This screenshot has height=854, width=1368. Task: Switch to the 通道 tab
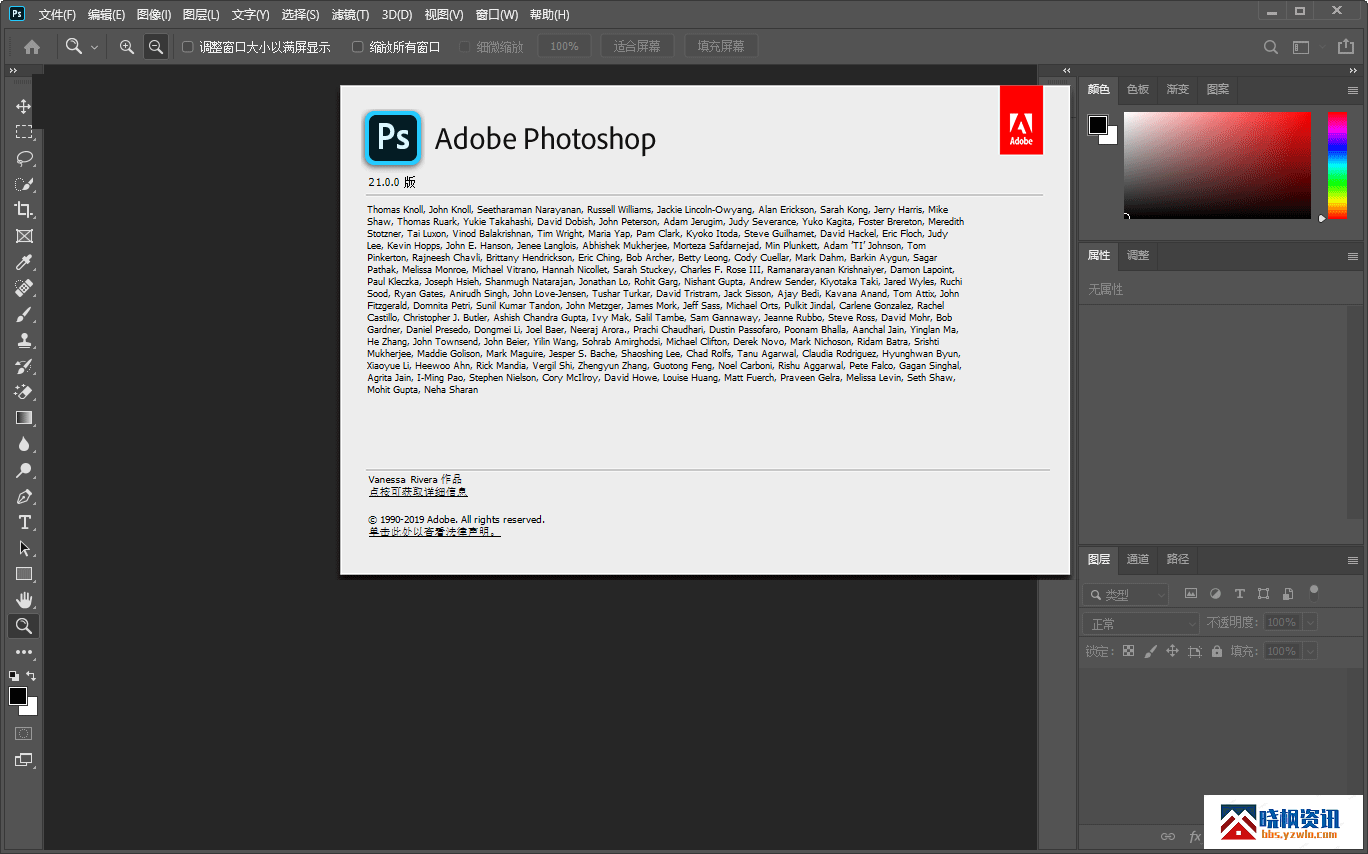coord(1138,559)
